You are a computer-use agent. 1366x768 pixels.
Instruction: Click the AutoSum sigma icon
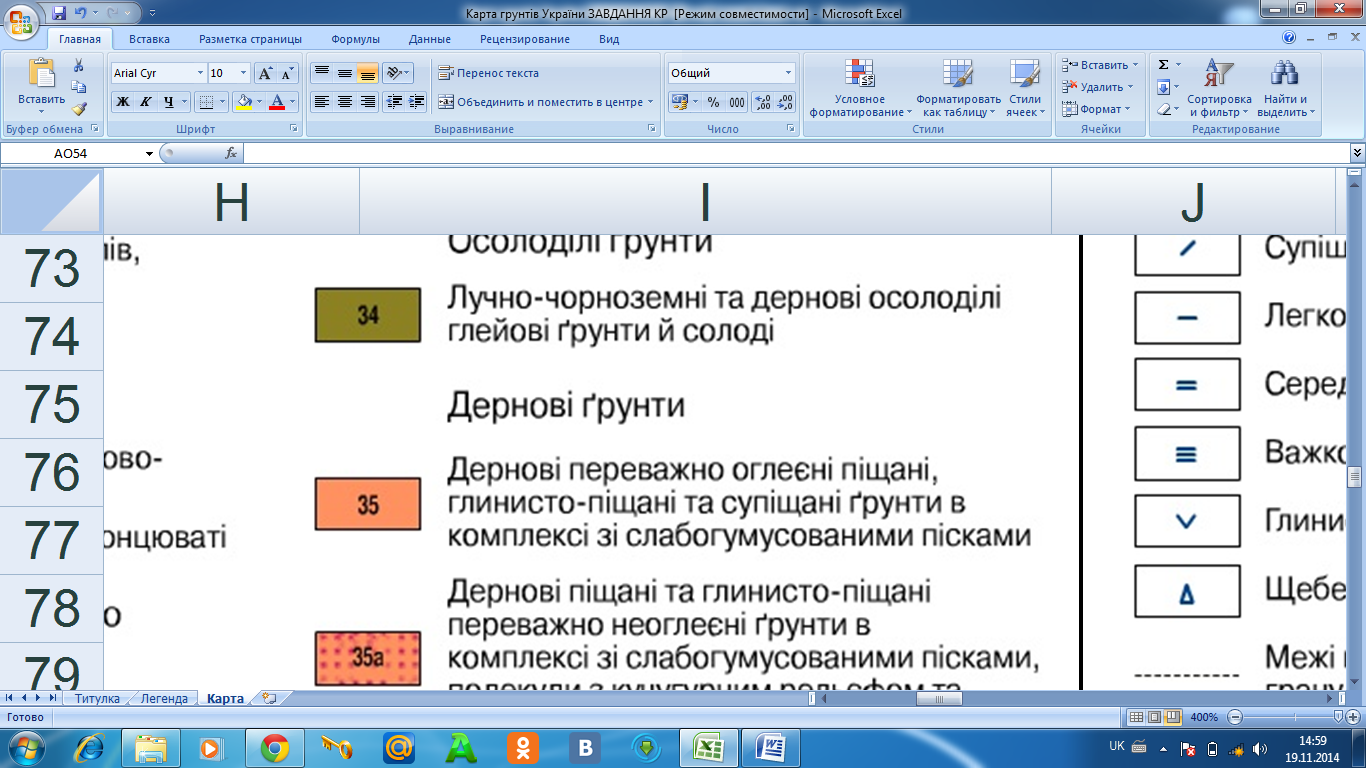click(1163, 65)
